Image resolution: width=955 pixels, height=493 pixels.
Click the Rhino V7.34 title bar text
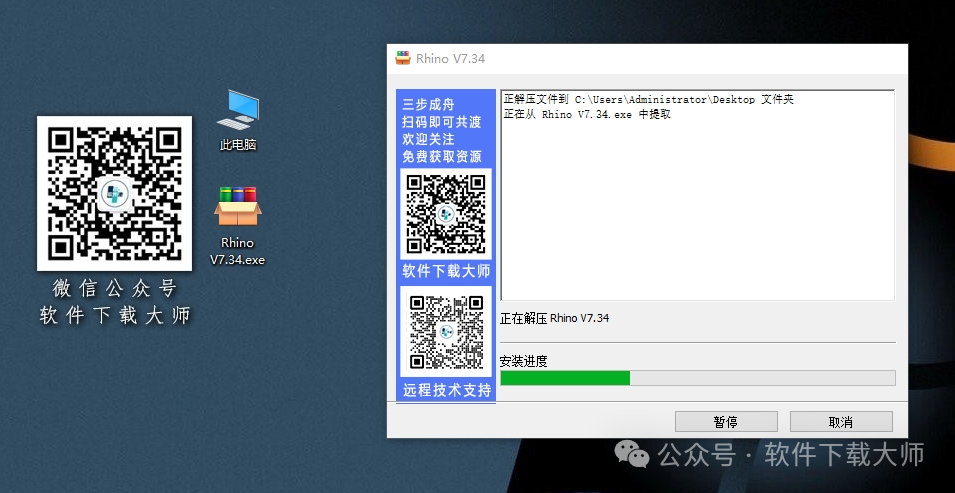(x=451, y=59)
